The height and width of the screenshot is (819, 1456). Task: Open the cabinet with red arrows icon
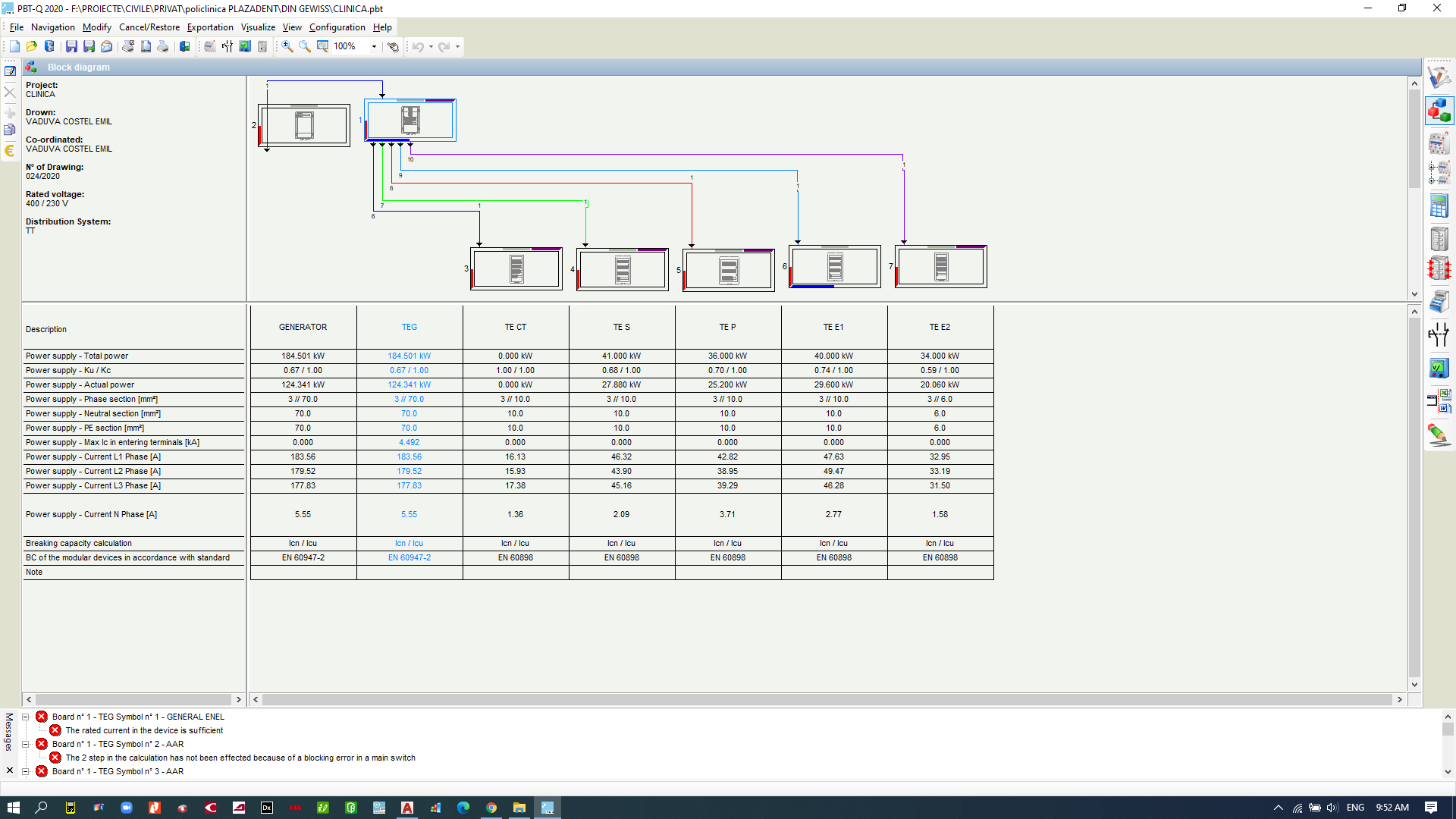[1439, 268]
